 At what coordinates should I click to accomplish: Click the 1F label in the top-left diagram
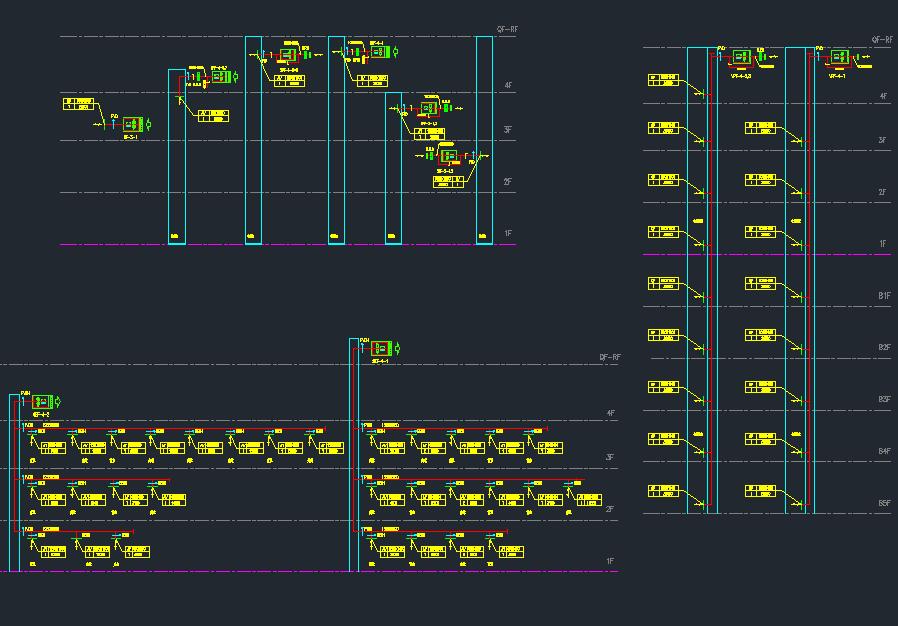509,234
